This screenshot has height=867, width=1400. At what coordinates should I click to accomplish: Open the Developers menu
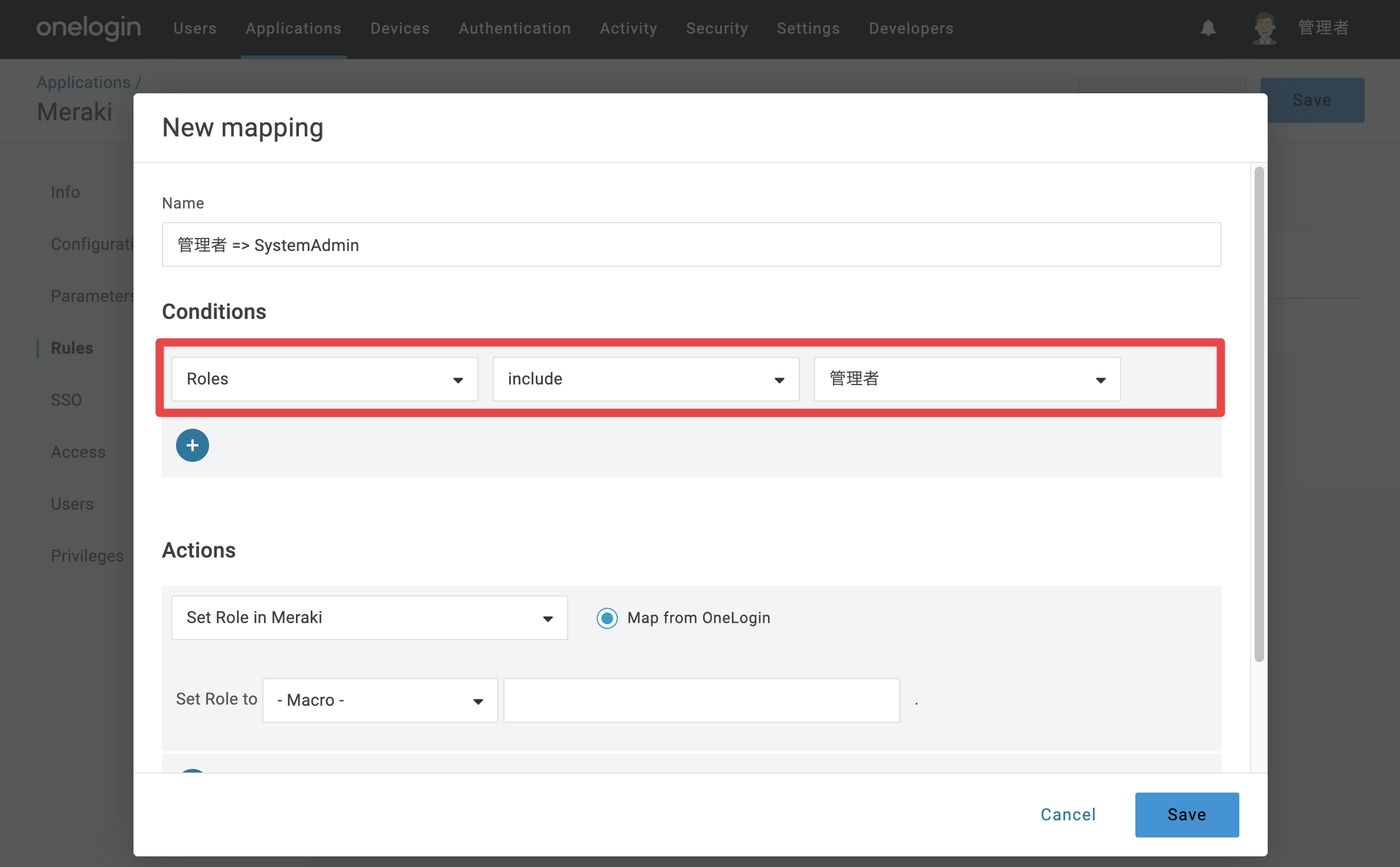coord(911,28)
